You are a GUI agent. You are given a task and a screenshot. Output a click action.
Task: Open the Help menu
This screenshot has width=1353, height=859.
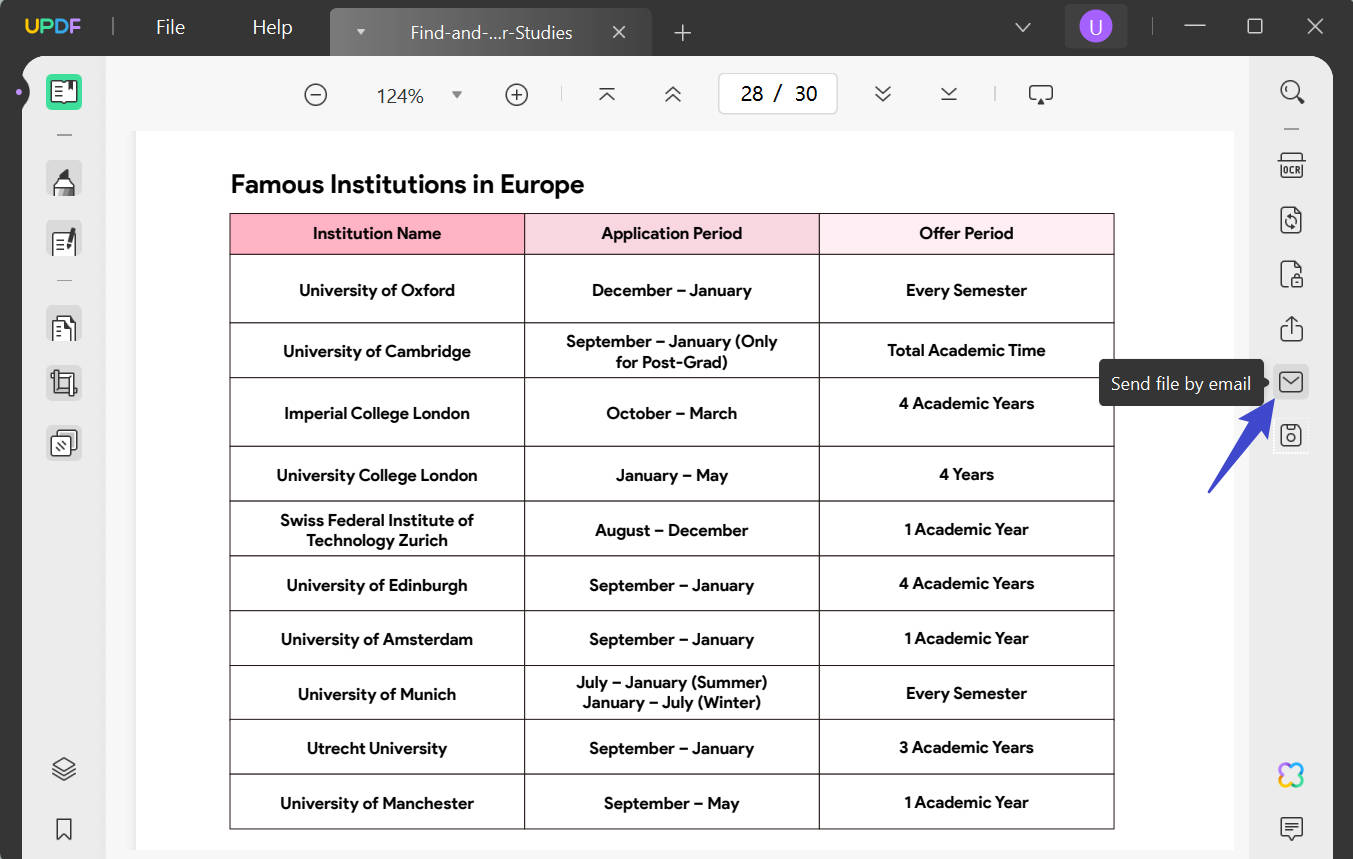[x=272, y=27]
